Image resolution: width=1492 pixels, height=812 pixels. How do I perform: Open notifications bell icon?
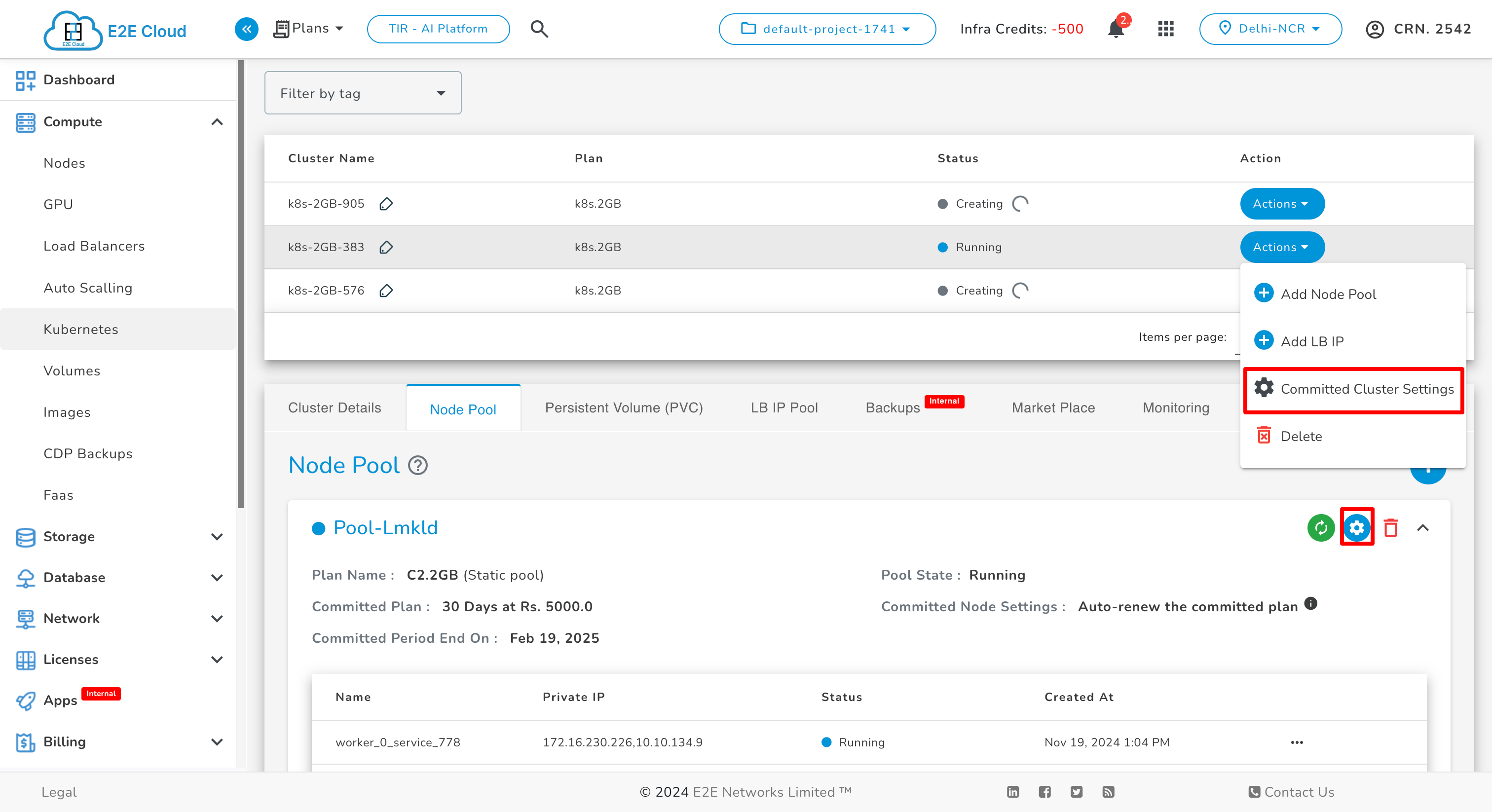pos(1116,29)
